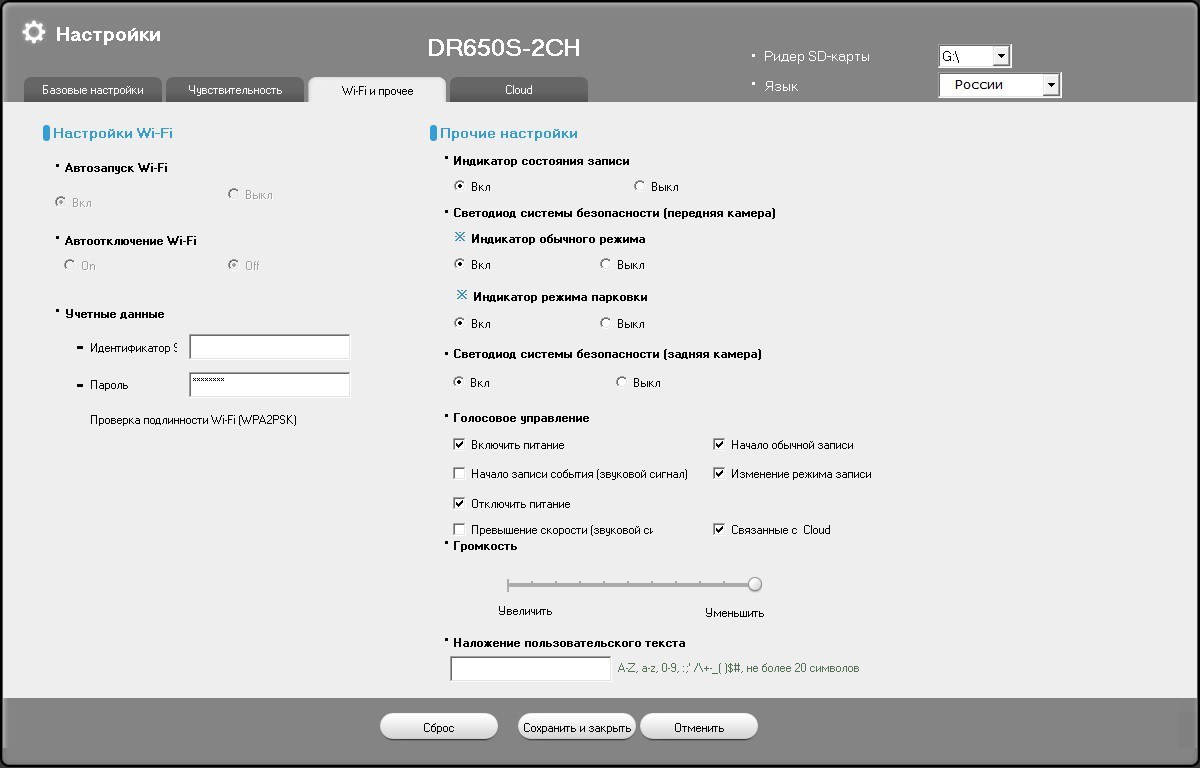Switch to the Чувствительность tab
The image size is (1200, 768).
point(235,90)
